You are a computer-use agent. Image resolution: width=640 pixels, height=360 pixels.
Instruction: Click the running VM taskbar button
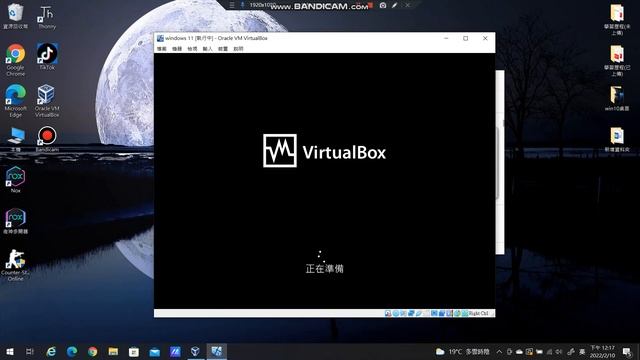coord(216,351)
